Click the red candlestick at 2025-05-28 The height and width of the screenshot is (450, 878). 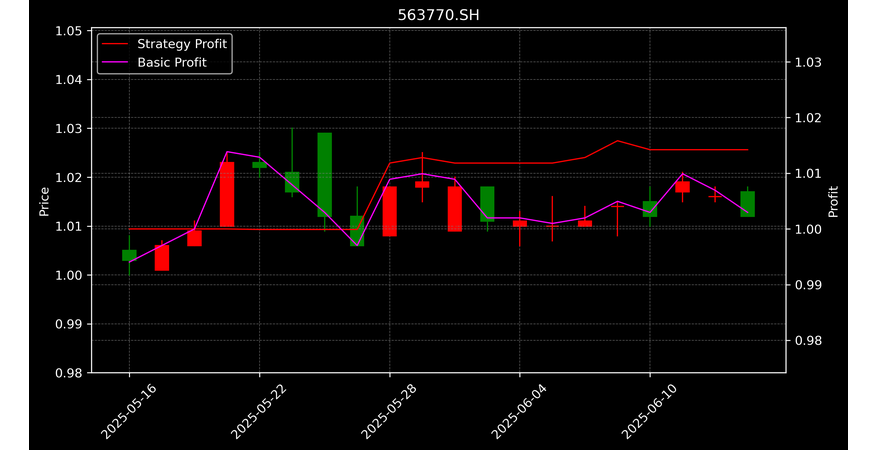click(390, 211)
